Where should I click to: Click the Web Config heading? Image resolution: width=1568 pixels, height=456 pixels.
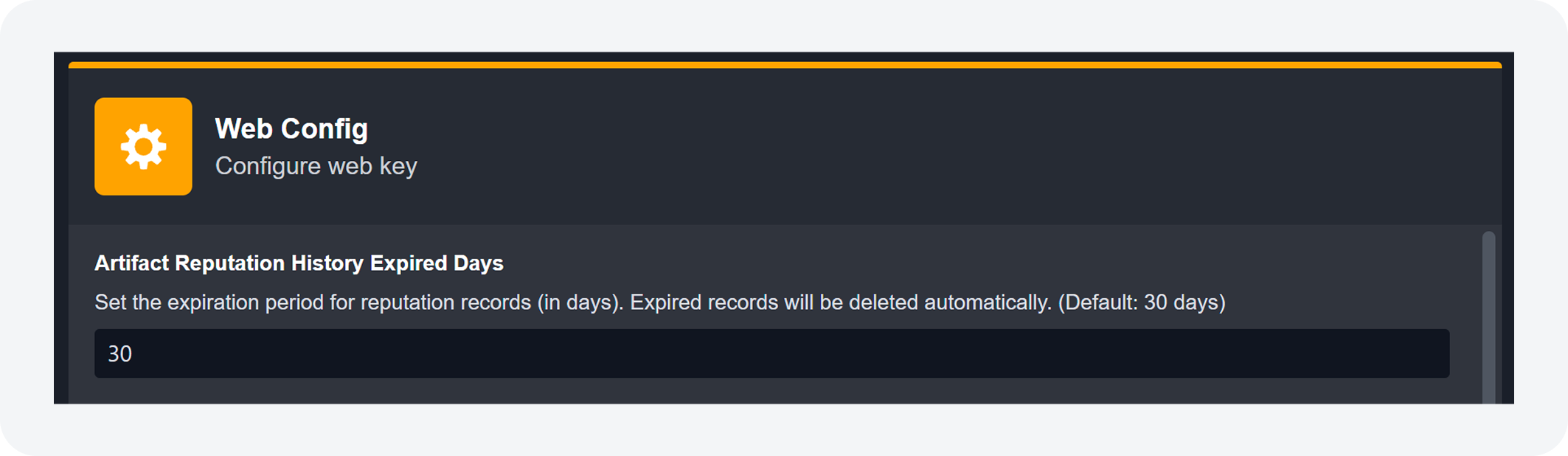[x=291, y=129]
